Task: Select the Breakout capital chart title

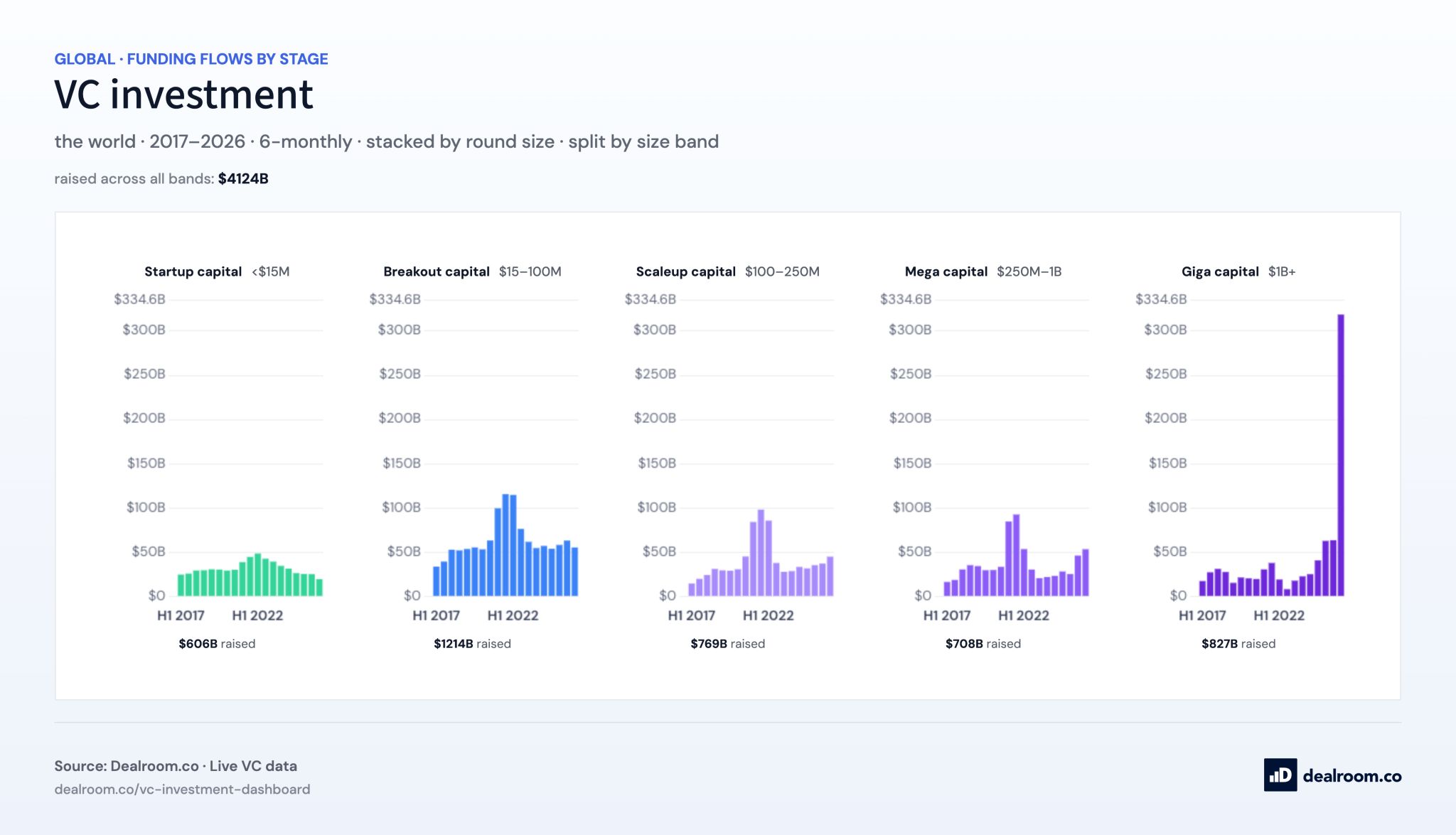Action: [437, 271]
